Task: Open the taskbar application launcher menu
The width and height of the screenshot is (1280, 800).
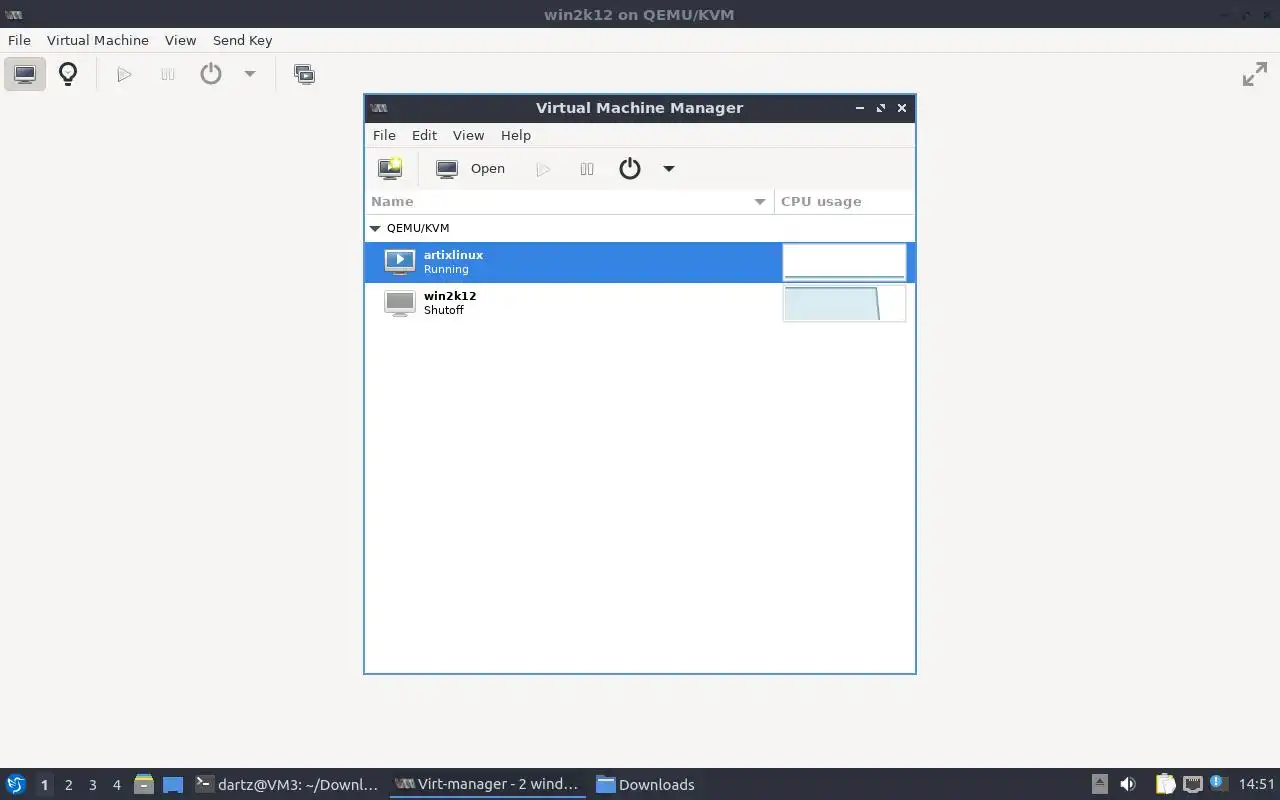Action: [16, 784]
